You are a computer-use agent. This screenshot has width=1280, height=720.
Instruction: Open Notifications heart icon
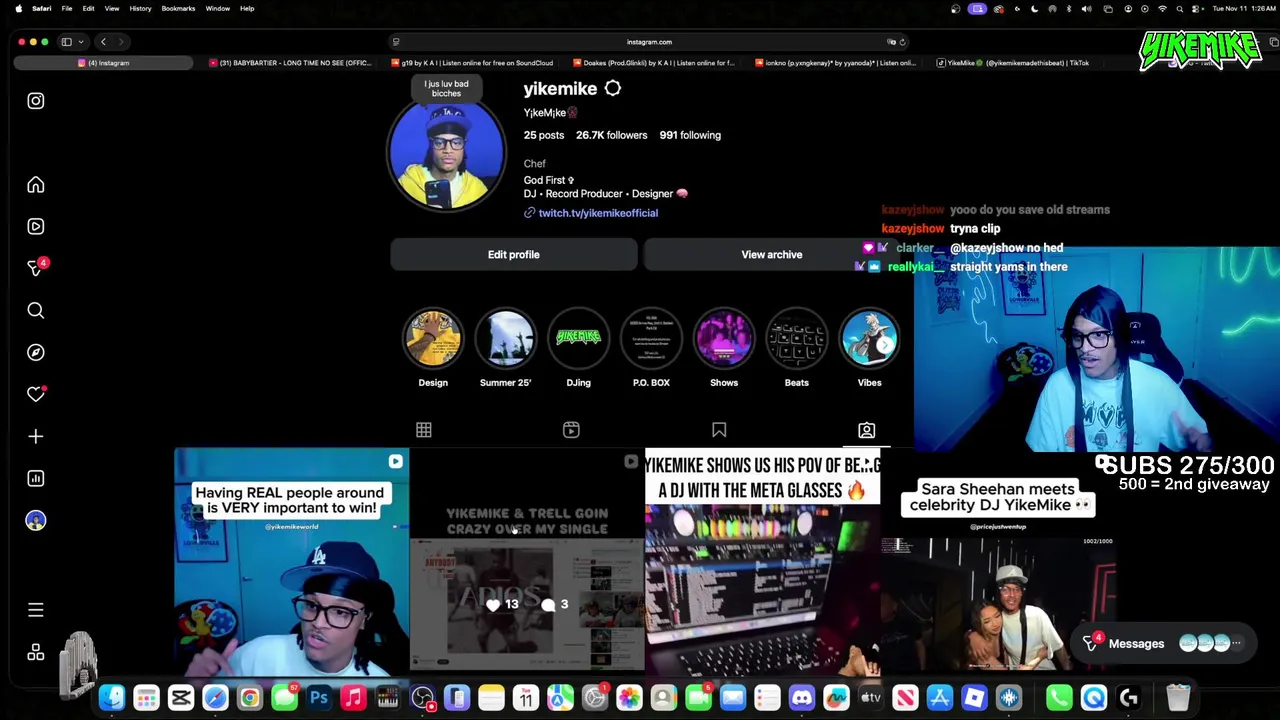click(35, 395)
